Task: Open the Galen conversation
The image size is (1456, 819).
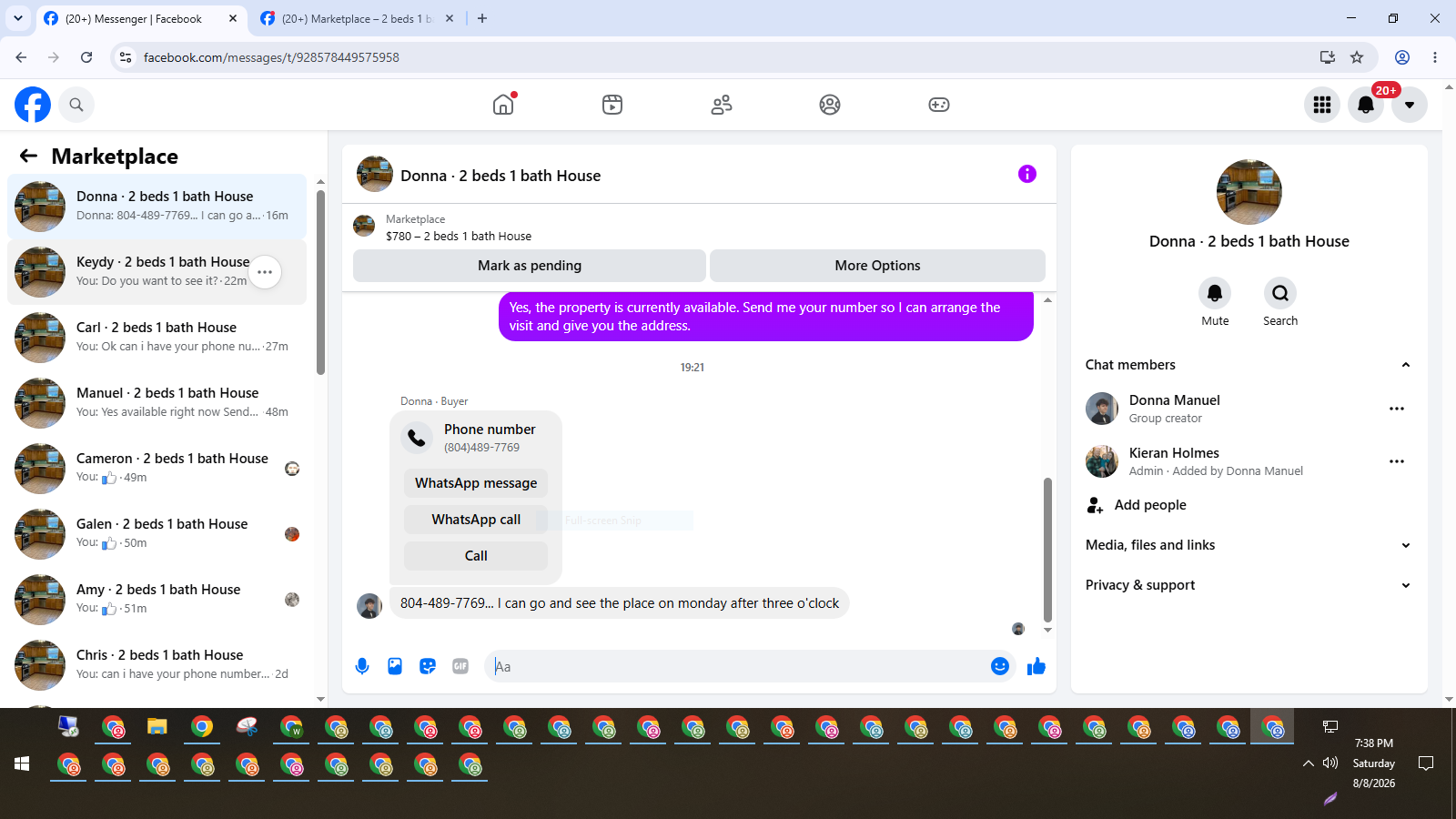Action: [x=157, y=534]
